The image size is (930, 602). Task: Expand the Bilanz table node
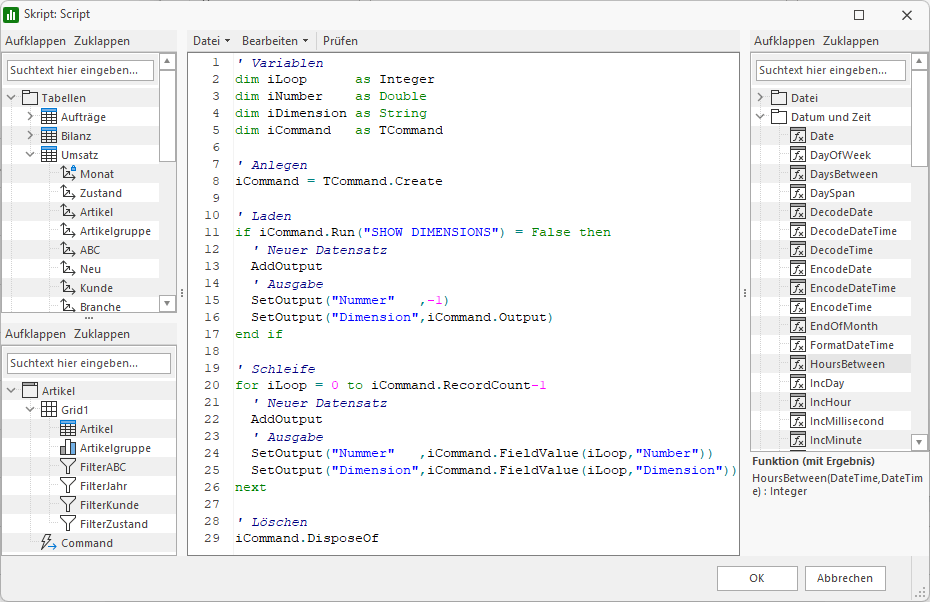coord(30,136)
